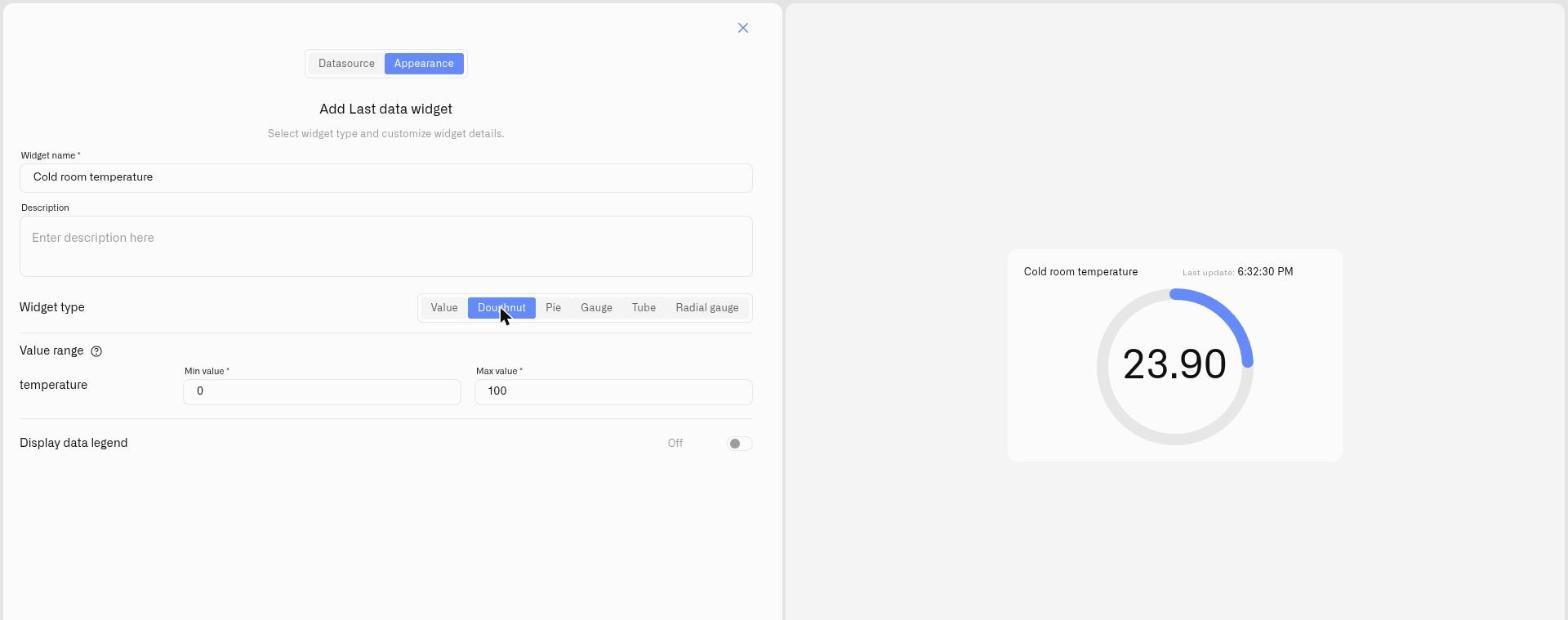Open the Value range help icon
Viewport: 1568px width, 620px height.
point(96,351)
